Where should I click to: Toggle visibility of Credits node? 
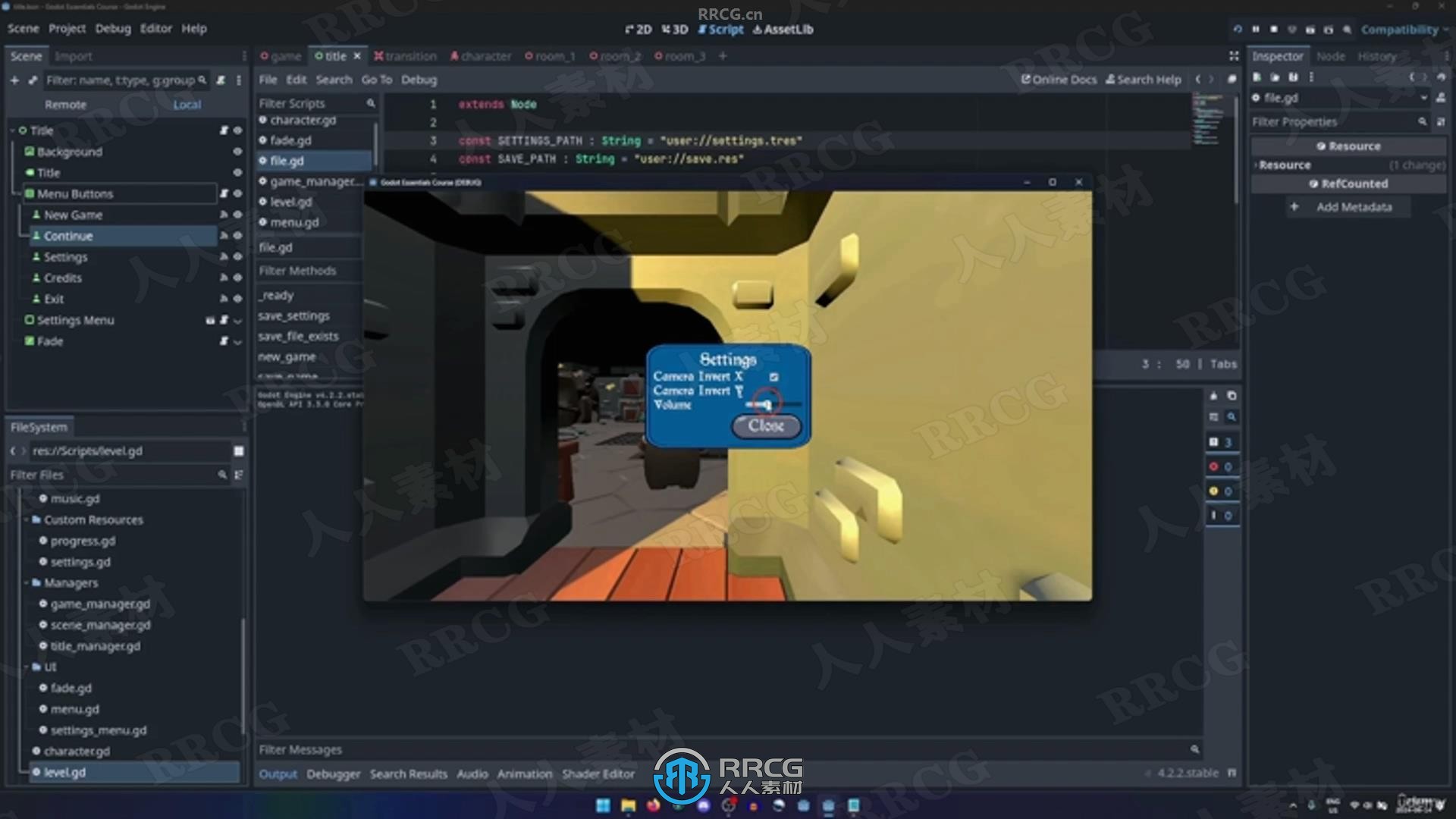237,278
